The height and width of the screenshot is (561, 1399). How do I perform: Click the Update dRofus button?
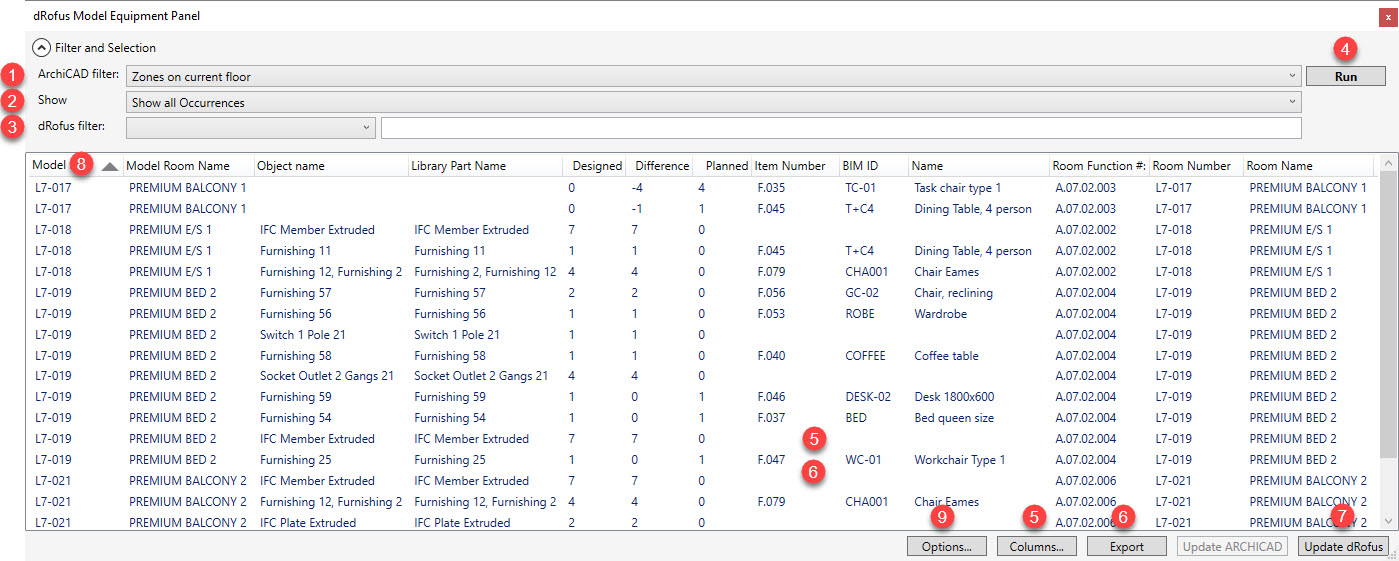1343,547
